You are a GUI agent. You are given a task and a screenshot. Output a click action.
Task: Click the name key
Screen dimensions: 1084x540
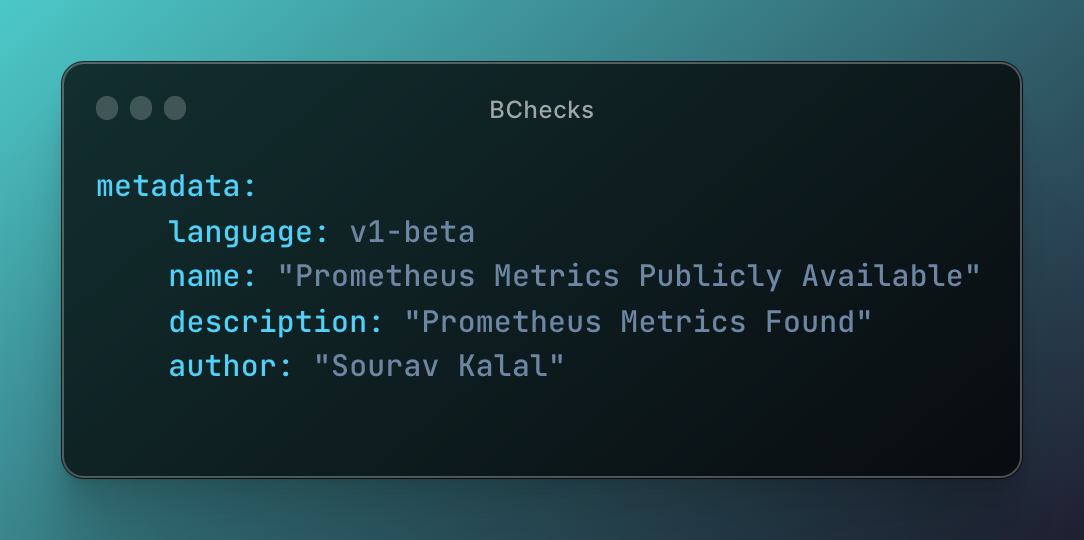coord(204,277)
